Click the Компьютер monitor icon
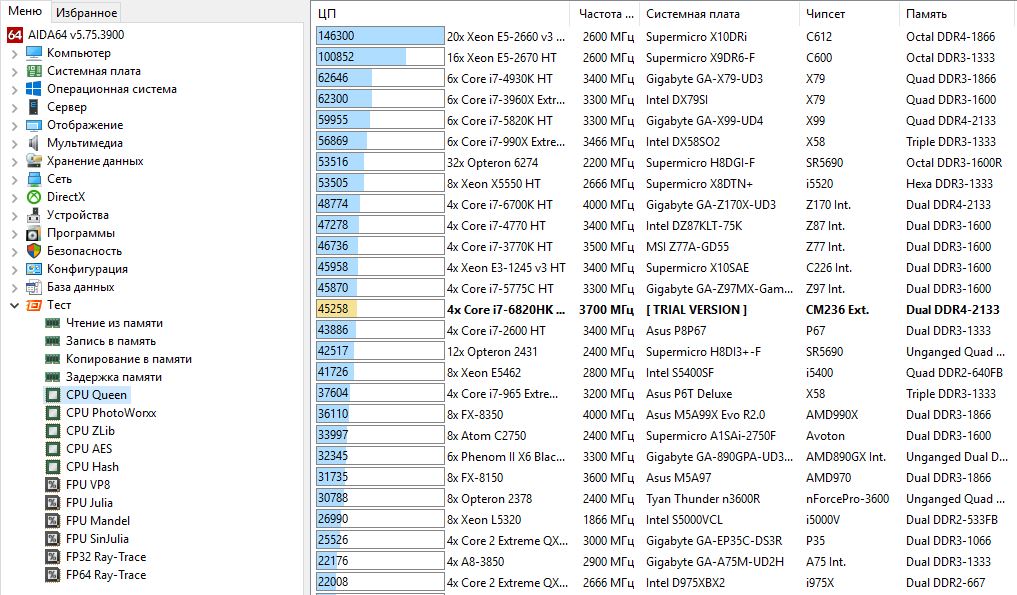Screen dimensions: 1017x595 (x=34, y=53)
